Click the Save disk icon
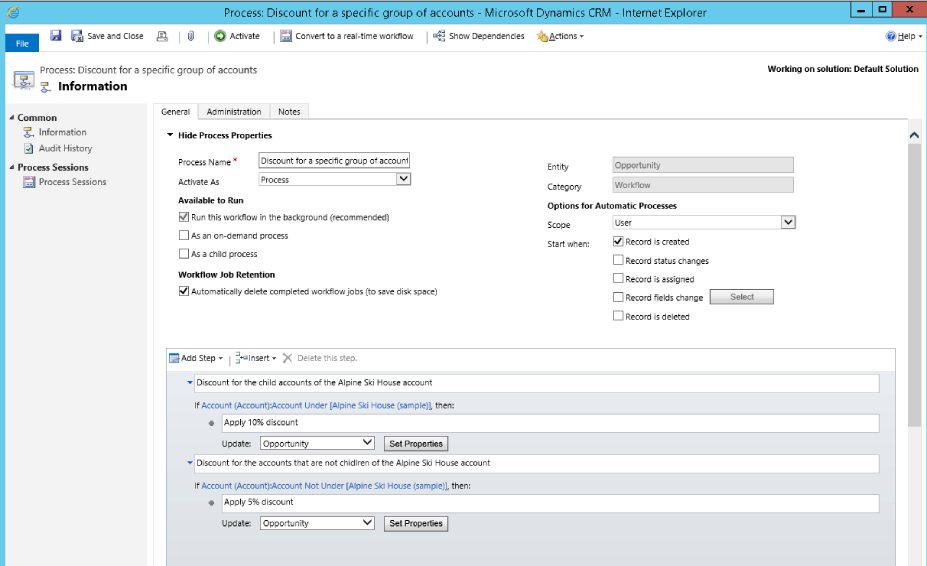Viewport: 927px width, 566px height. 56,36
